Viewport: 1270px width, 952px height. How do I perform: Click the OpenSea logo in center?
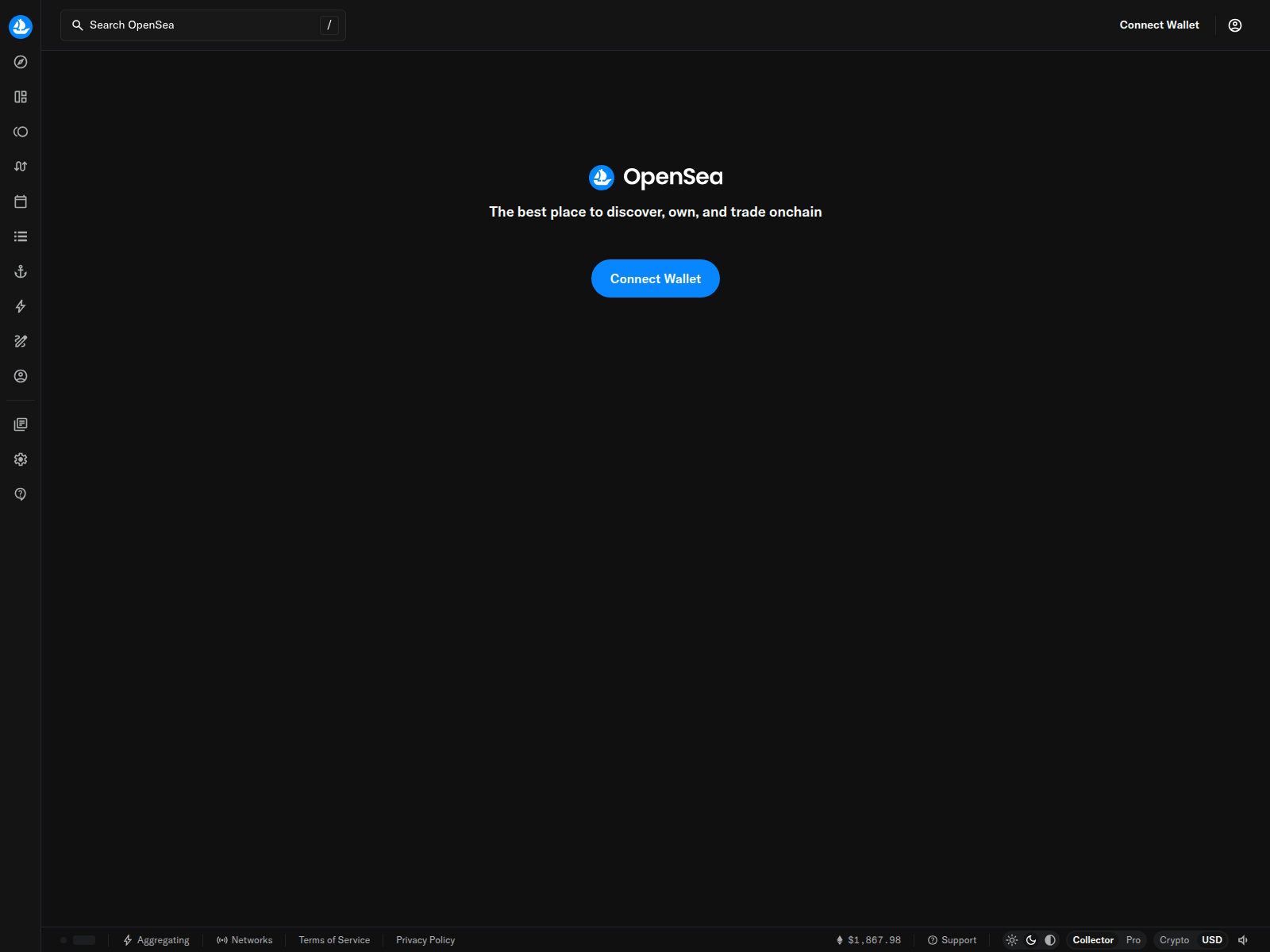point(656,177)
